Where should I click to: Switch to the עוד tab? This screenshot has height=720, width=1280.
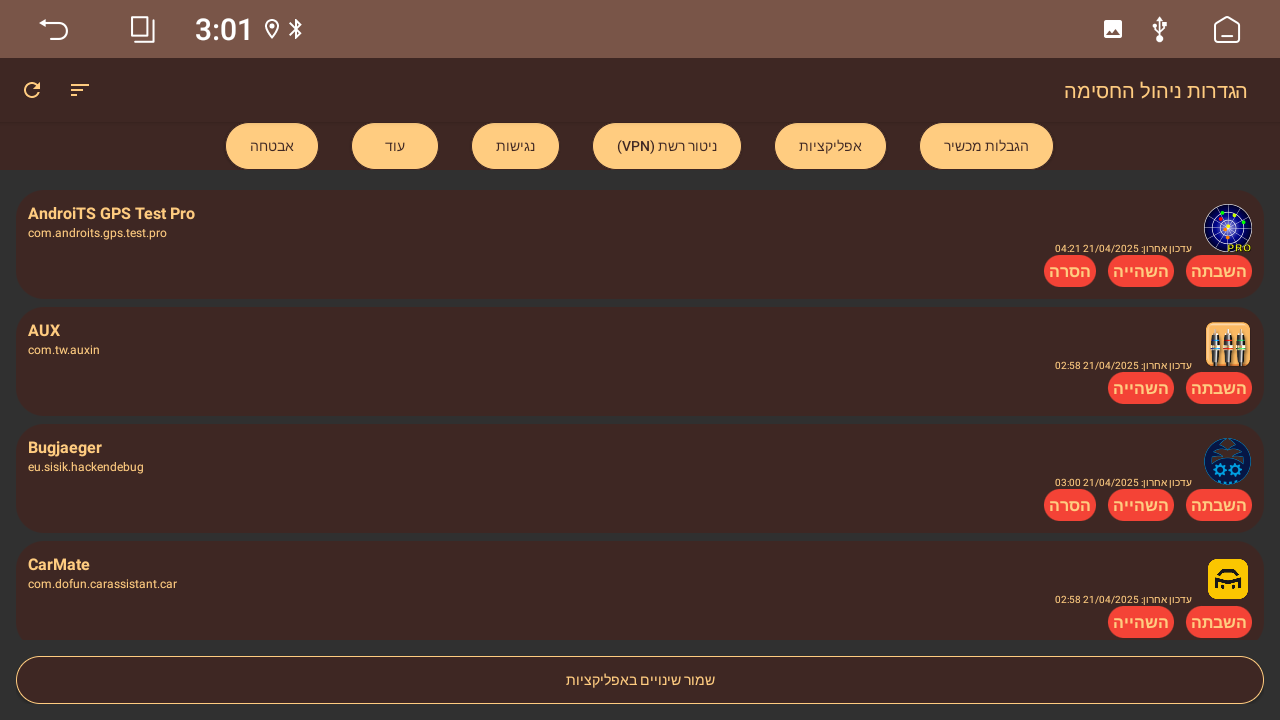coord(395,146)
